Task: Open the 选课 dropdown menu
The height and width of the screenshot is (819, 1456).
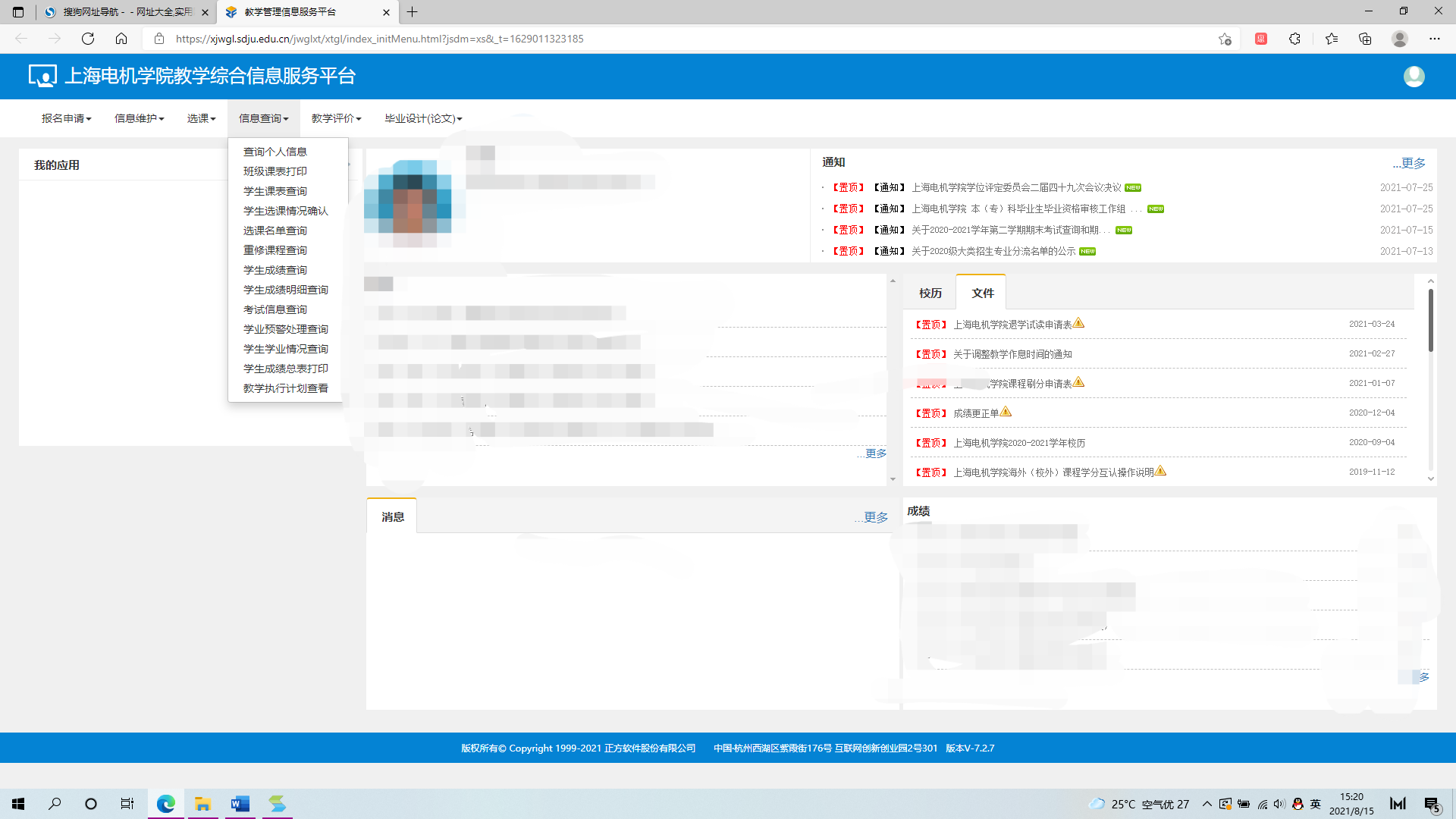Action: pos(201,118)
